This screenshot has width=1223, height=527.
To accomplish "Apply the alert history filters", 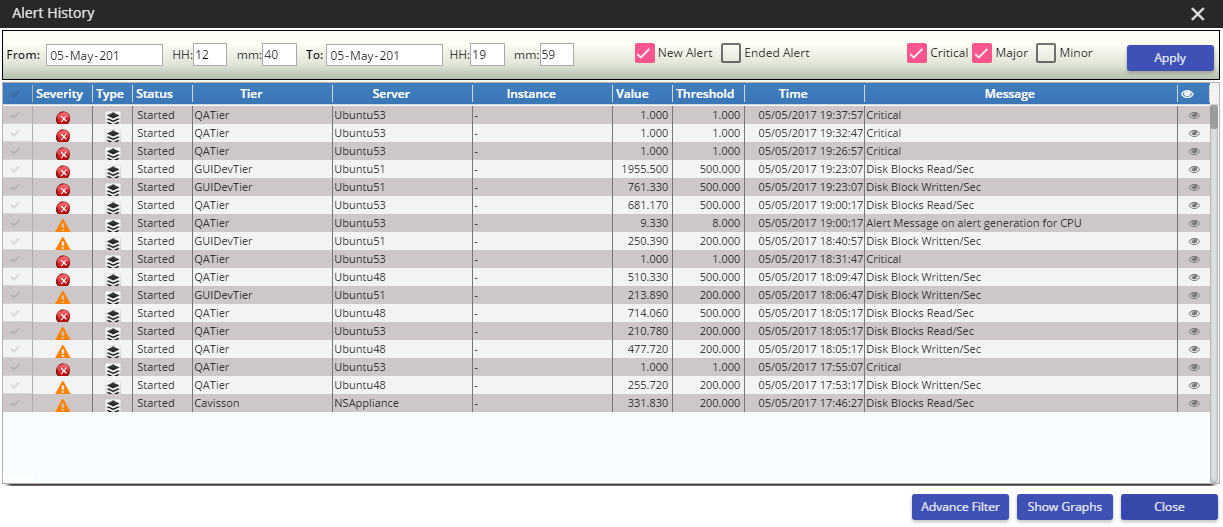I will [1170, 58].
